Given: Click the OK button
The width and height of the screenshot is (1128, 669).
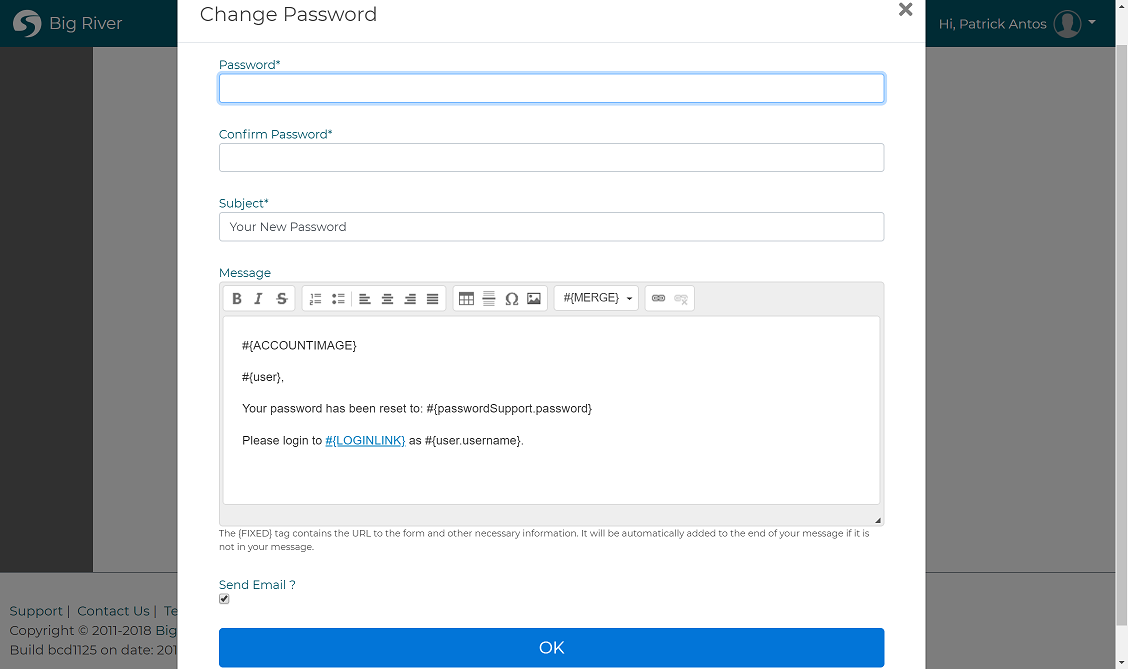Looking at the screenshot, I should [x=552, y=647].
